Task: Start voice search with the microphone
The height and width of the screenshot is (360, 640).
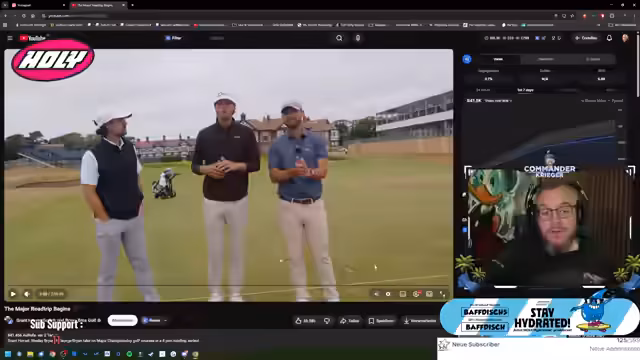Action: coord(358,38)
